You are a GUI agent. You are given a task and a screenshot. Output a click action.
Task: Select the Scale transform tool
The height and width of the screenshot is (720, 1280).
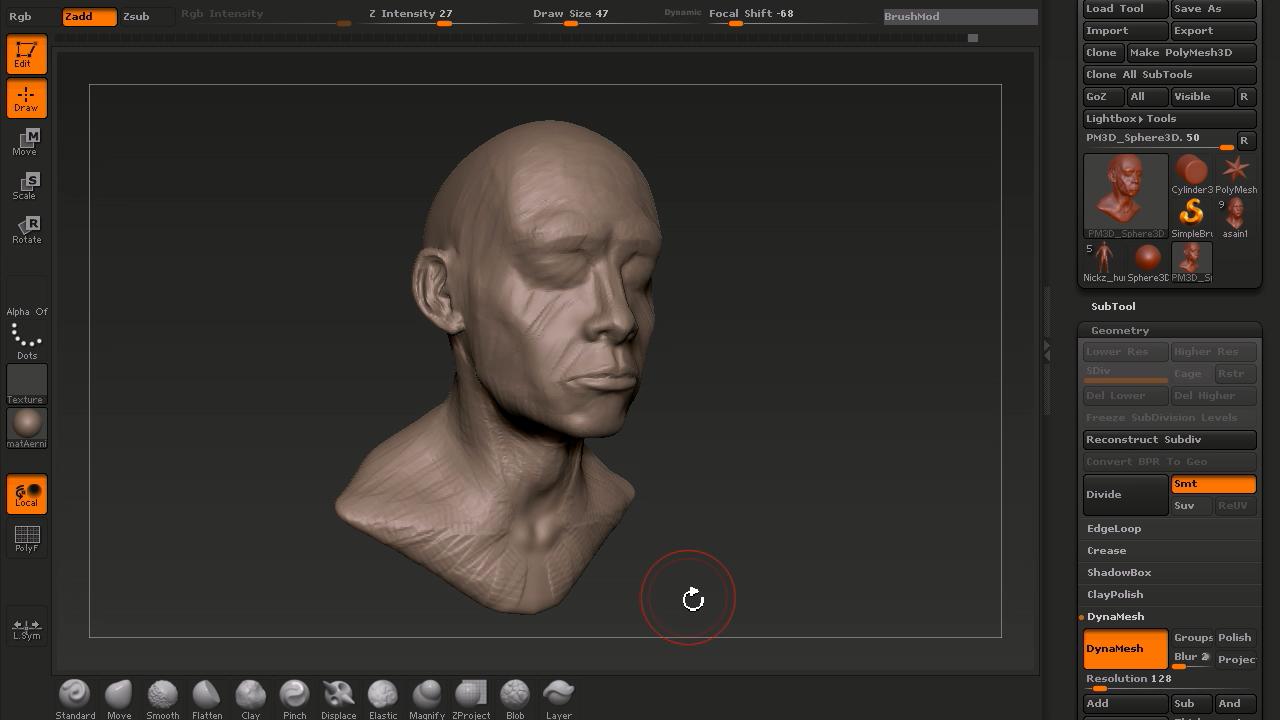coord(26,186)
